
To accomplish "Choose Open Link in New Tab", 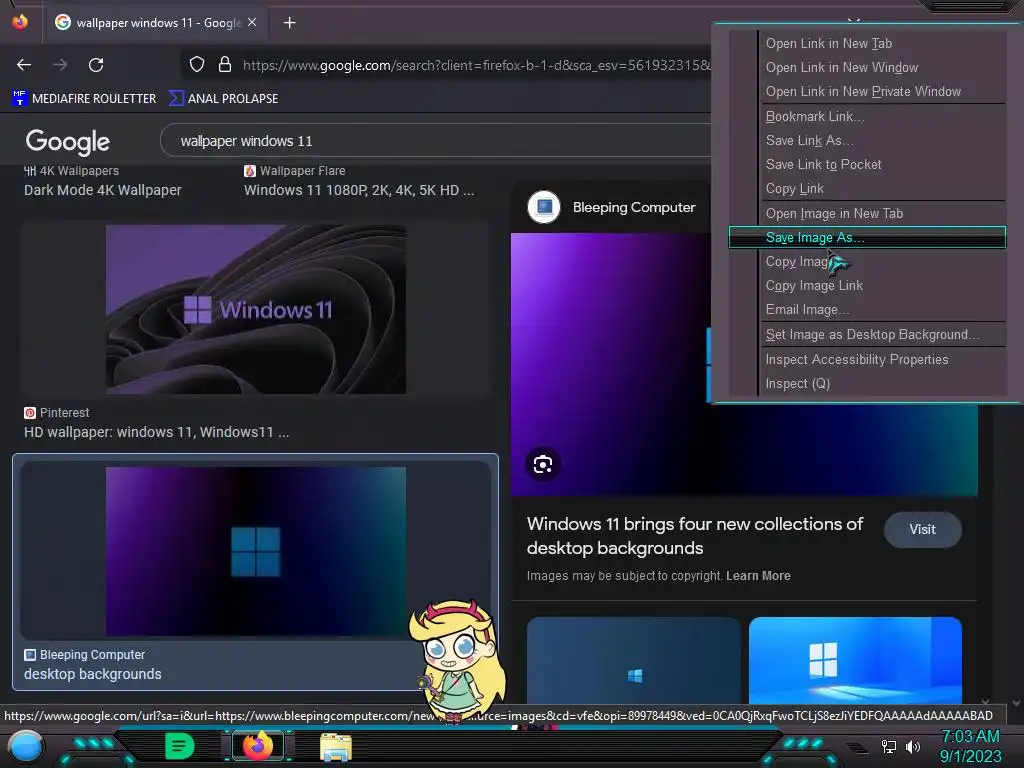I will 867,44.
